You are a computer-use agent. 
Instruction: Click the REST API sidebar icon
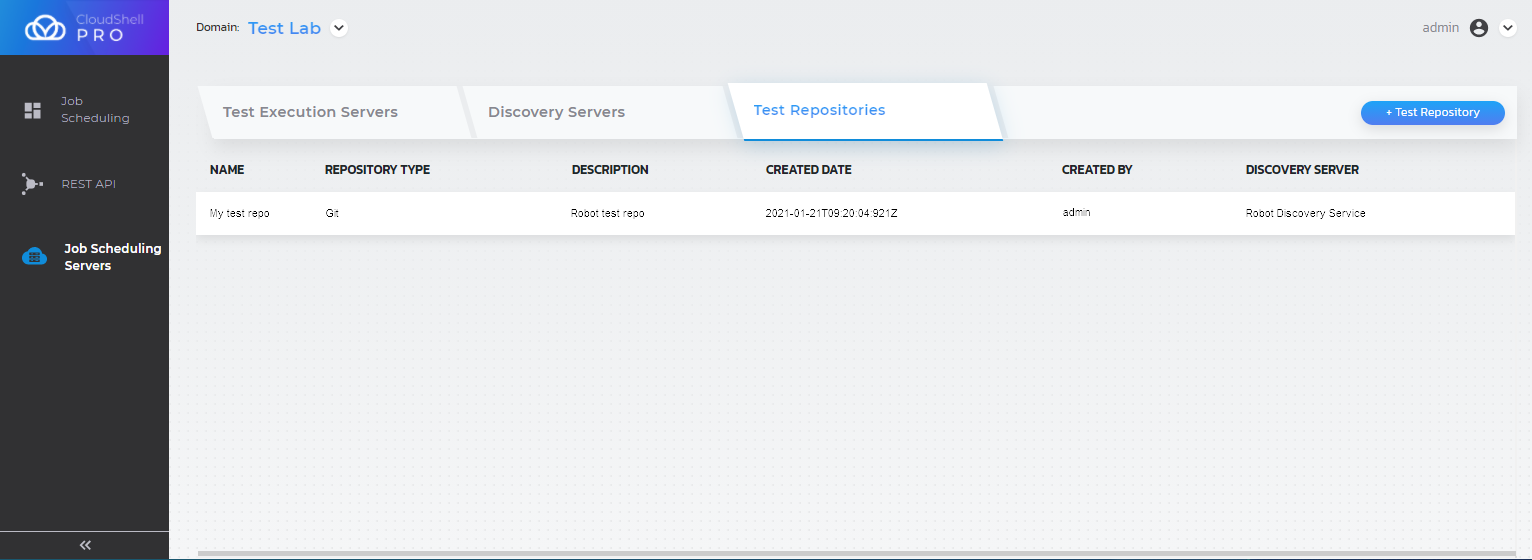click(32, 184)
